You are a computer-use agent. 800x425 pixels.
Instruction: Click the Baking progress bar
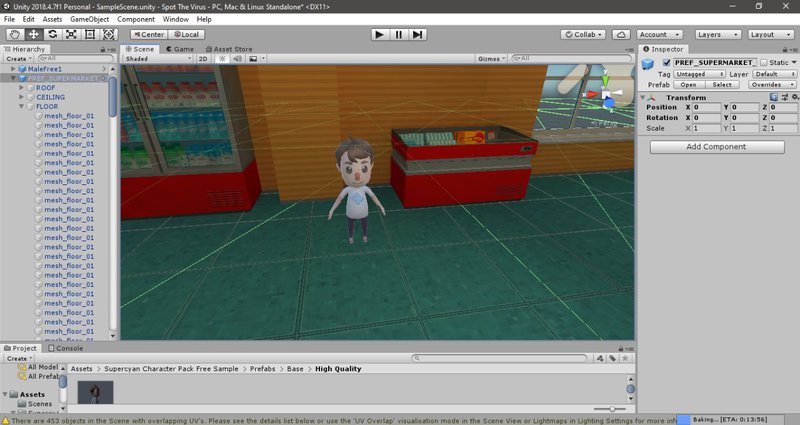730,420
